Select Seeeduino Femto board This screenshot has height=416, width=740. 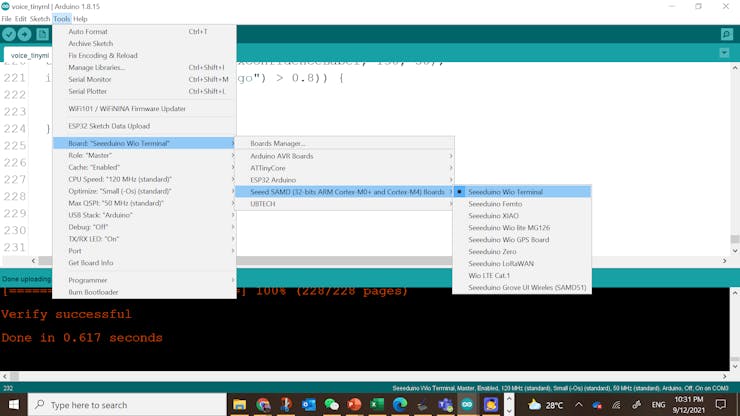(522, 204)
